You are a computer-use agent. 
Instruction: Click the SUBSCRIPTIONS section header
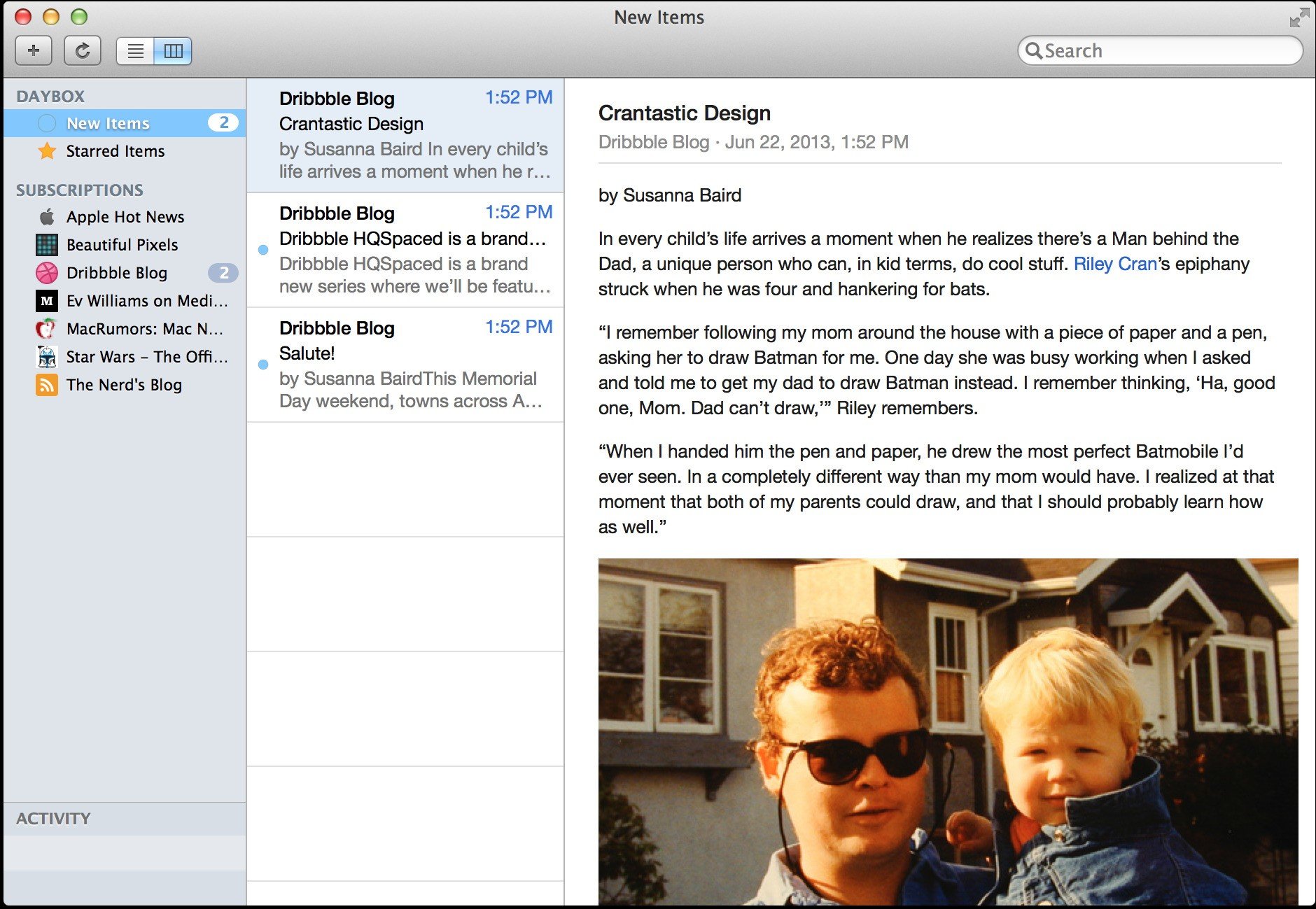(80, 190)
